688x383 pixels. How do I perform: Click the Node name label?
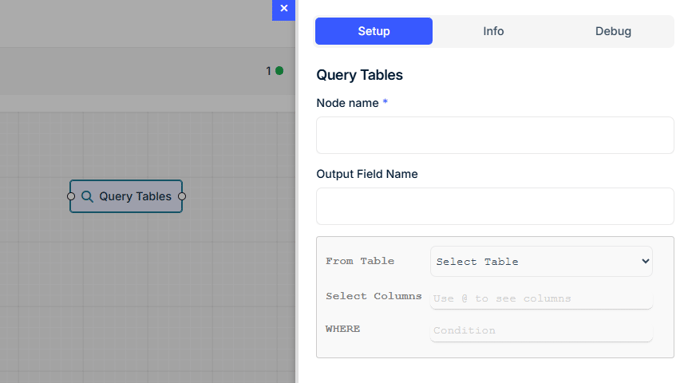(348, 103)
